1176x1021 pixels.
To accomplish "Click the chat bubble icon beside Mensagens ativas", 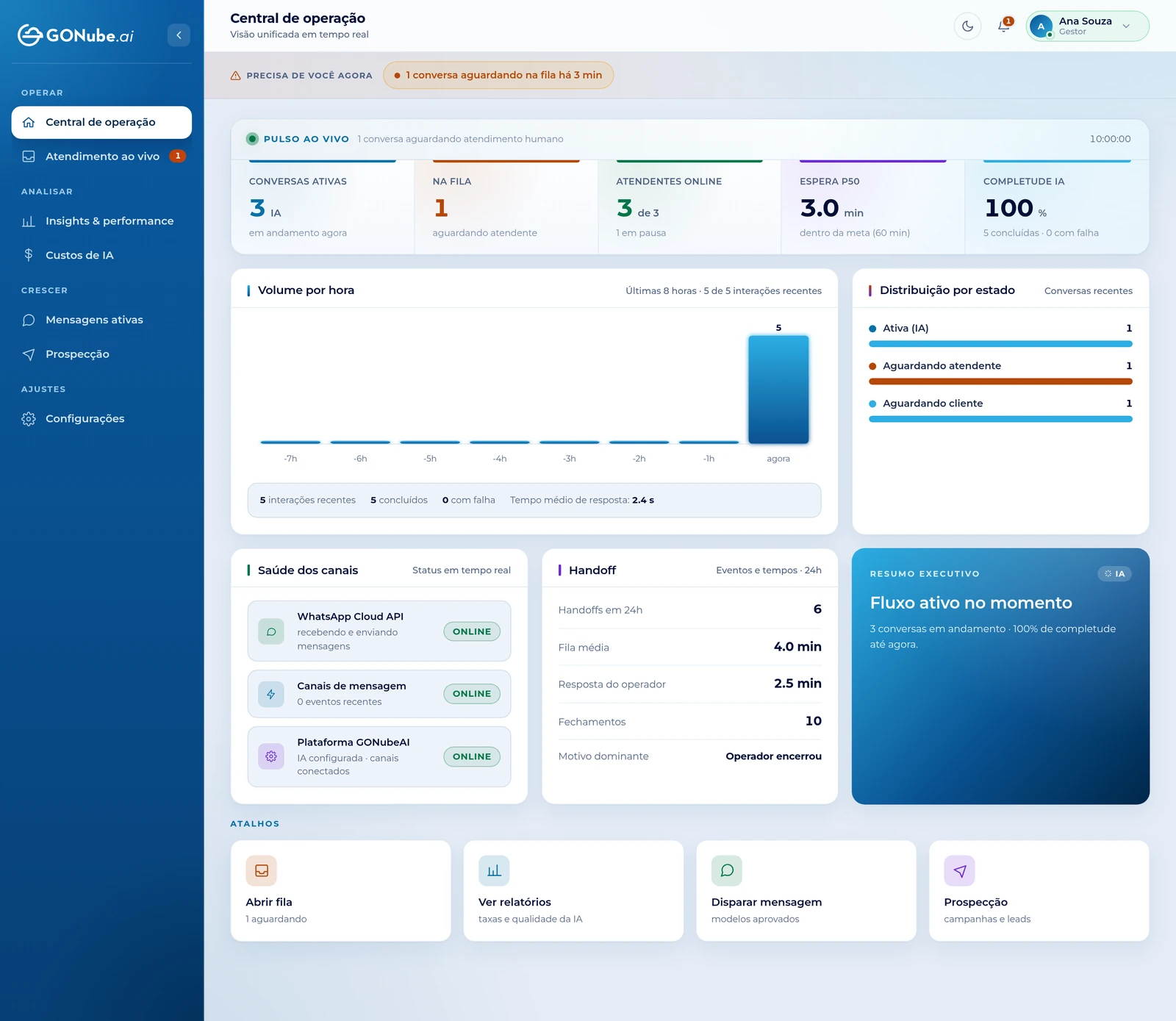I will tap(29, 320).
